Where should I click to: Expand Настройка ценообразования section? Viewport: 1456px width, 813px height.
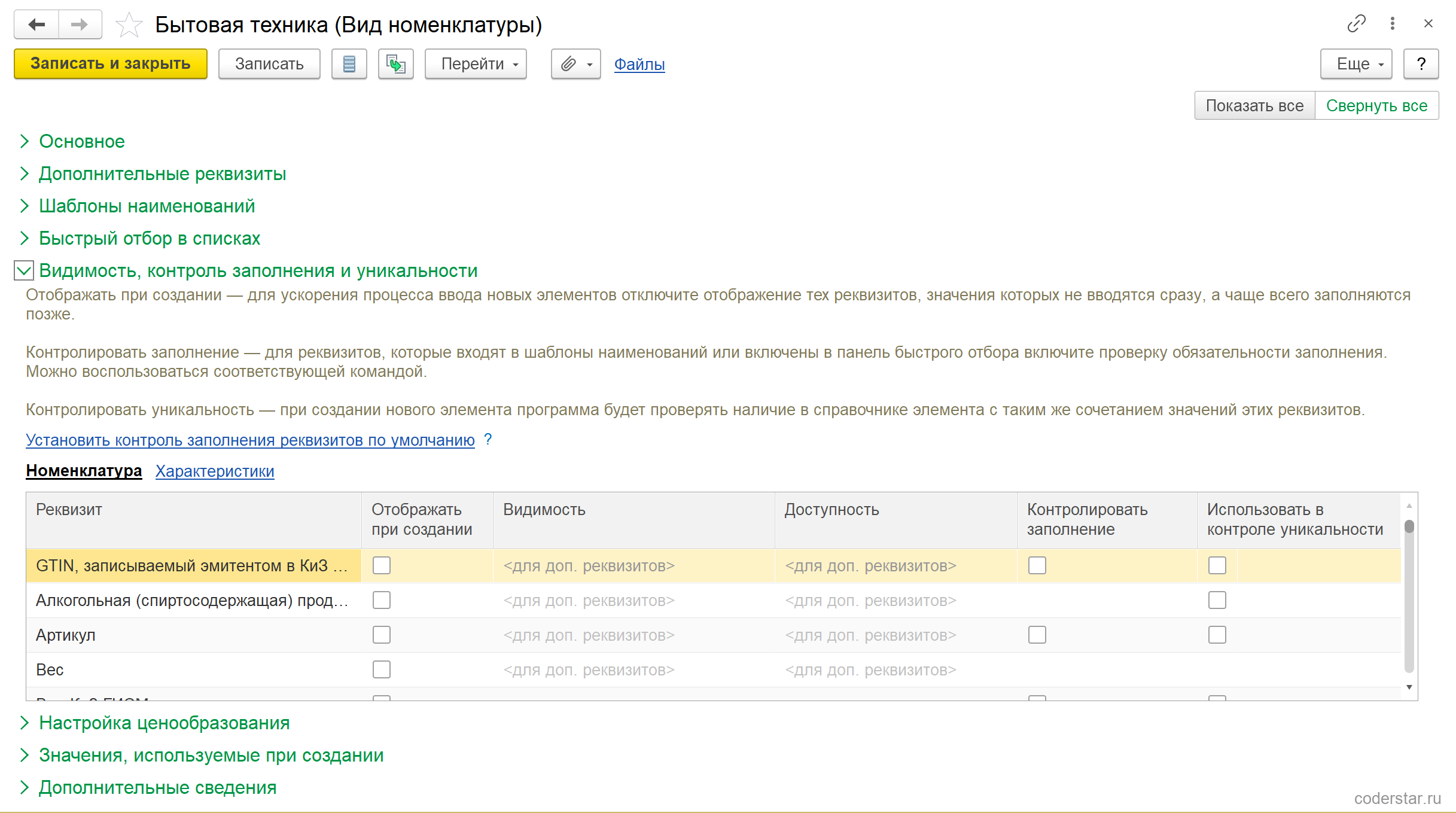[164, 723]
